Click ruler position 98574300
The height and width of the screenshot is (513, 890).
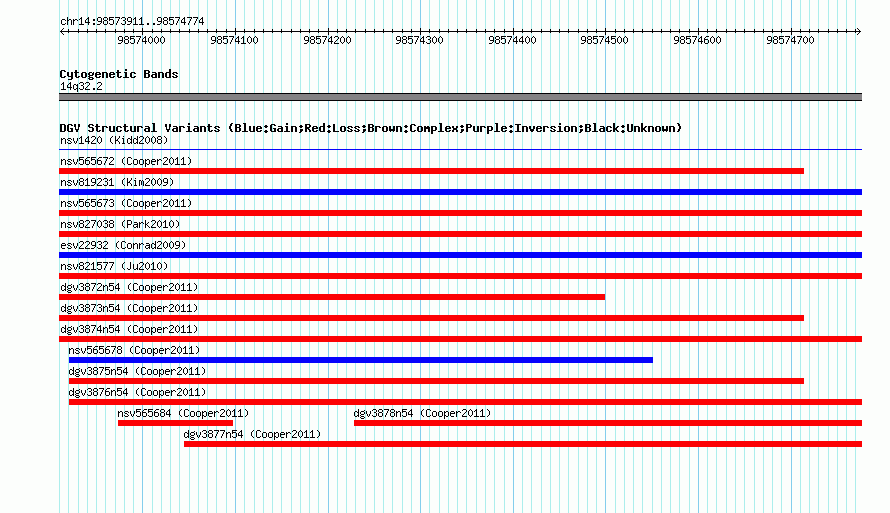(x=419, y=40)
